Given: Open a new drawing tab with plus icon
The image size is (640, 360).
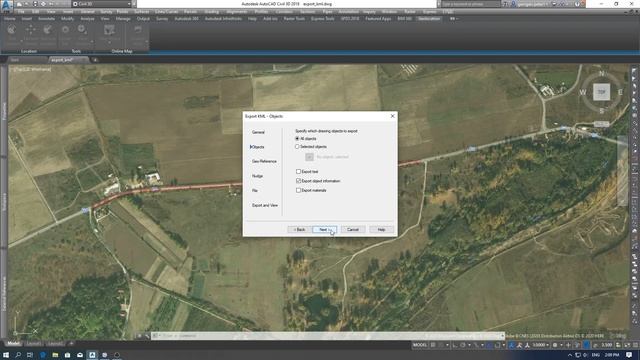Looking at the screenshot, I should [95, 60].
